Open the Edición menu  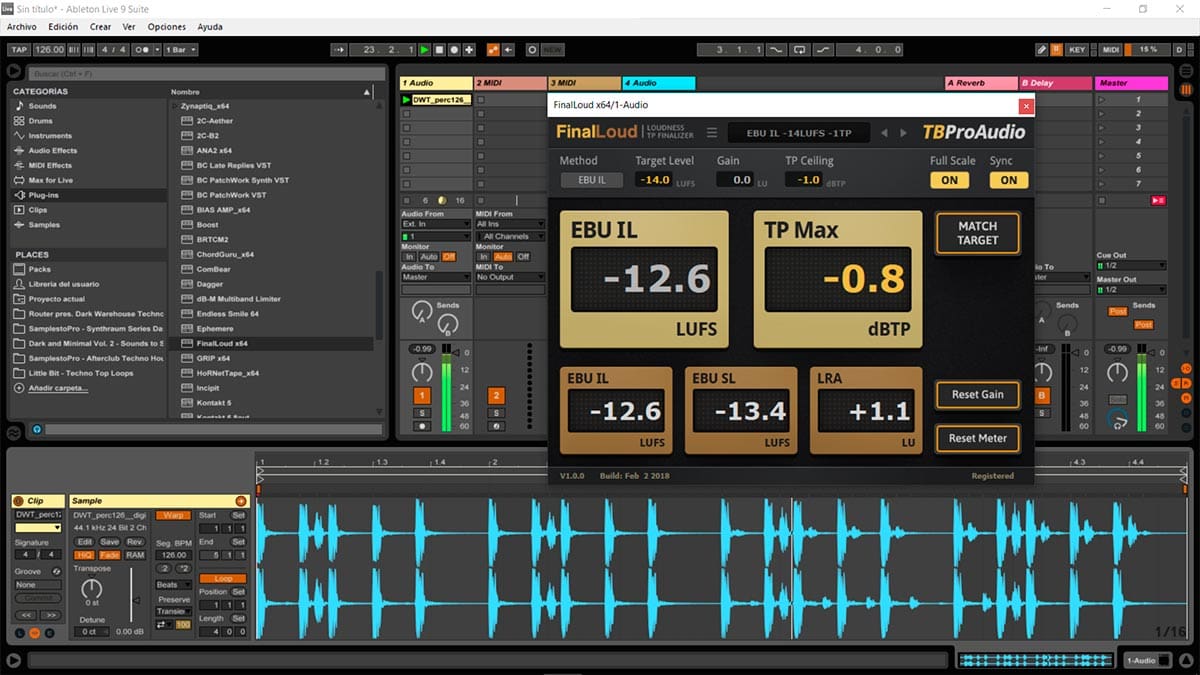click(x=63, y=27)
